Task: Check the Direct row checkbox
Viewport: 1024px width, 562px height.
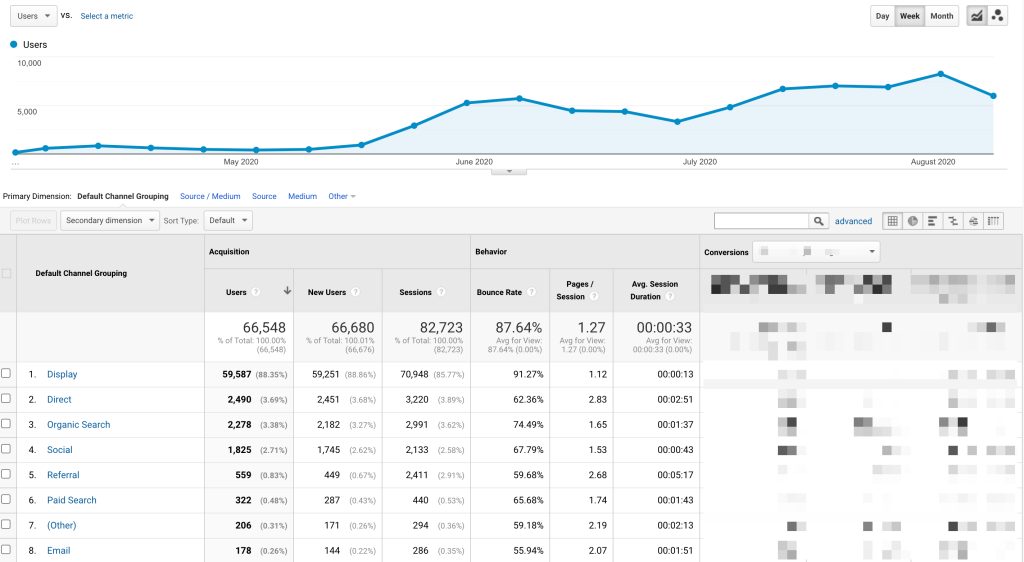Action: tap(6, 398)
